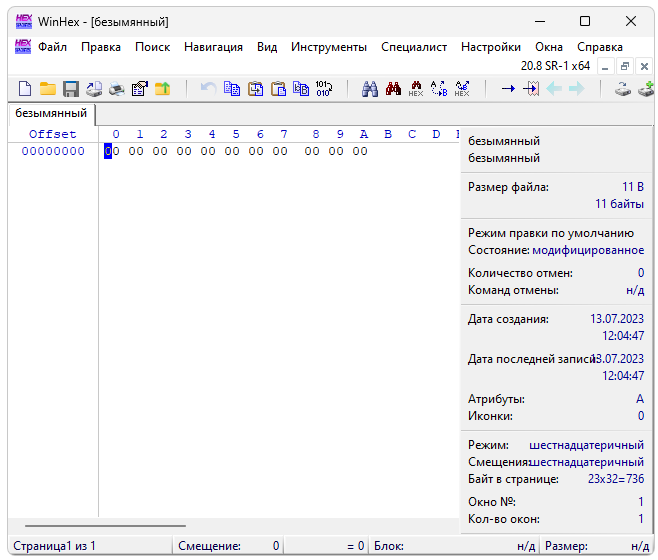Click the horizontal scrollbar below the hex view
This screenshot has width=658, height=560.
coord(105,526)
